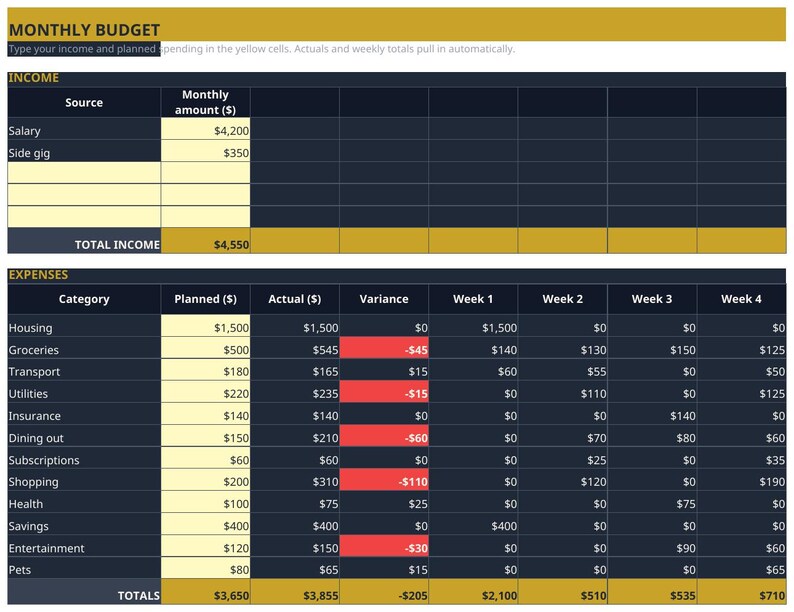Click the Week 2 column header
794x612 pixels.
(563, 299)
